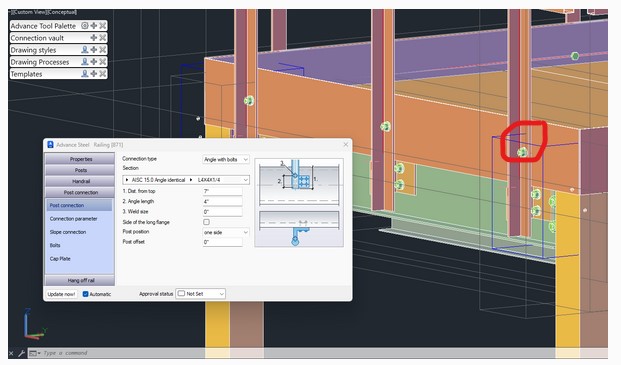Open Advance Tool Palette settings gear

tap(85, 26)
